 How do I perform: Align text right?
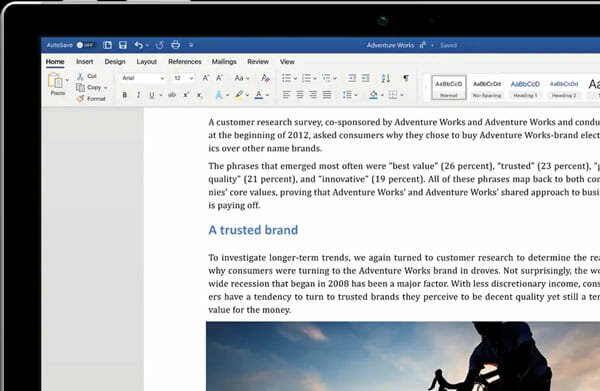pos(313,94)
